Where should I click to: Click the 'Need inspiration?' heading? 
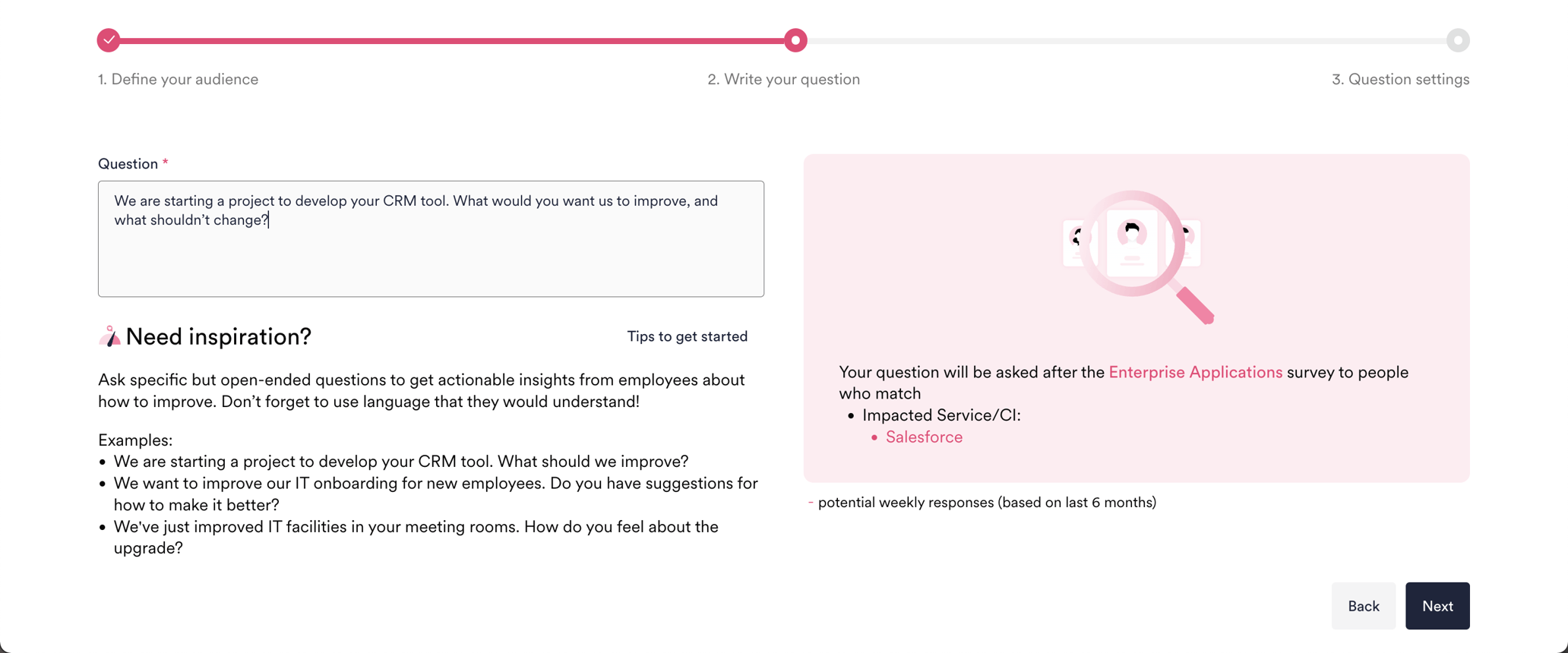pos(218,336)
